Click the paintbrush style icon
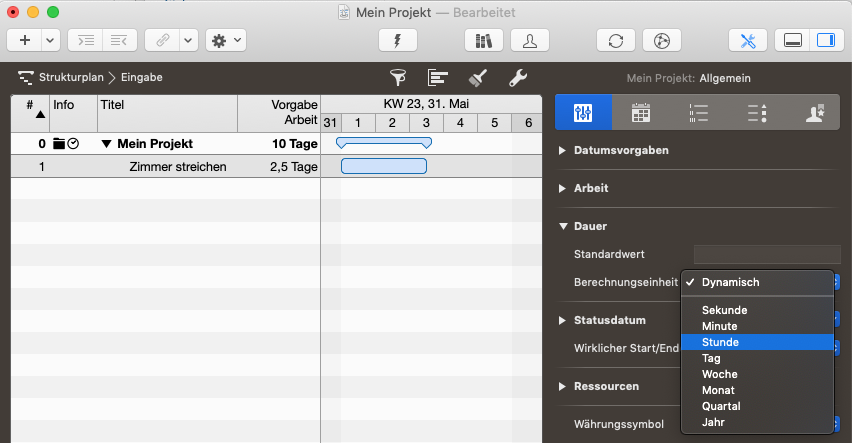The height and width of the screenshot is (443, 852). point(478,77)
